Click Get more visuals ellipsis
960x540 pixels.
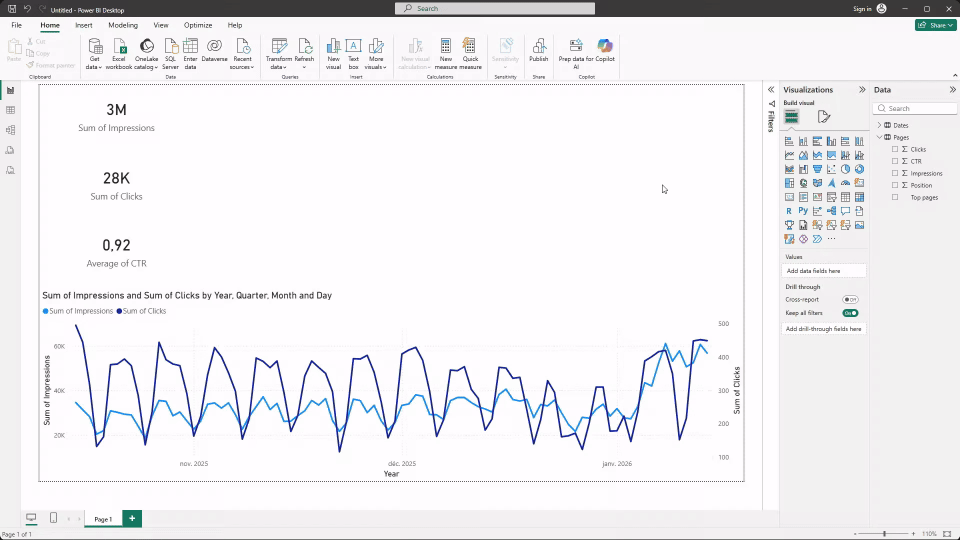(x=831, y=239)
